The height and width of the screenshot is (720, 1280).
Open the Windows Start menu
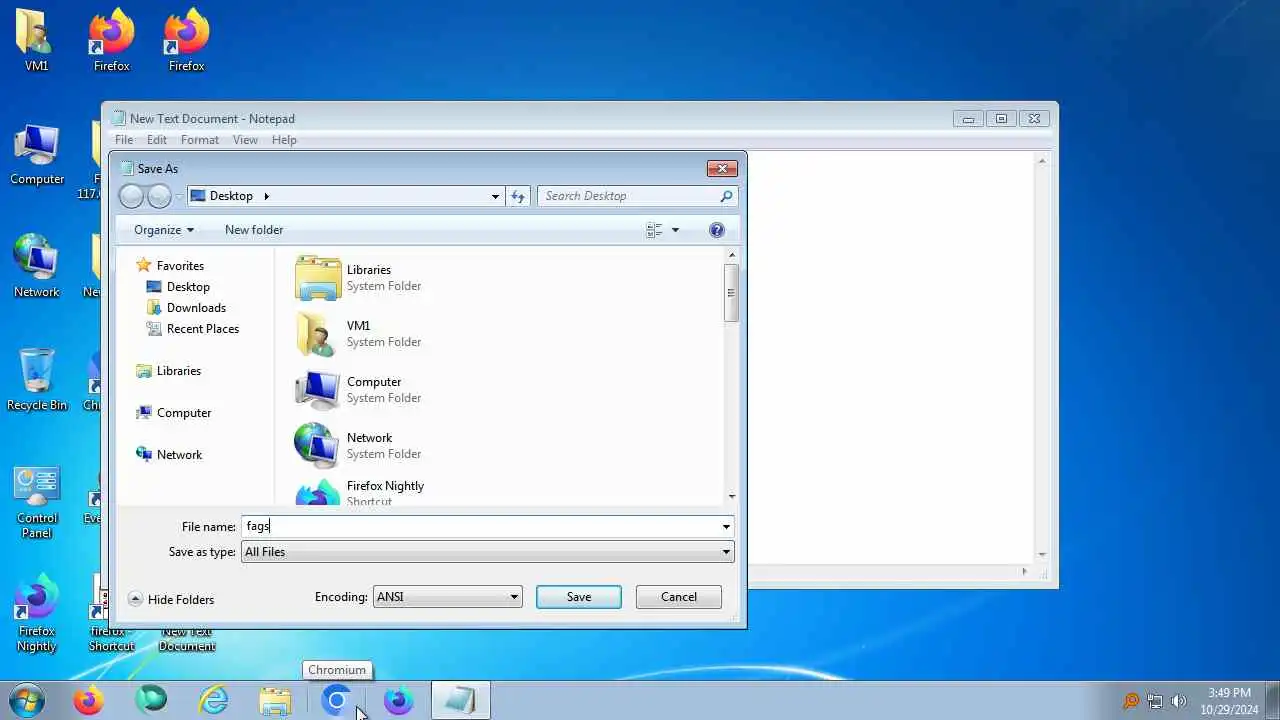pyautogui.click(x=27, y=700)
